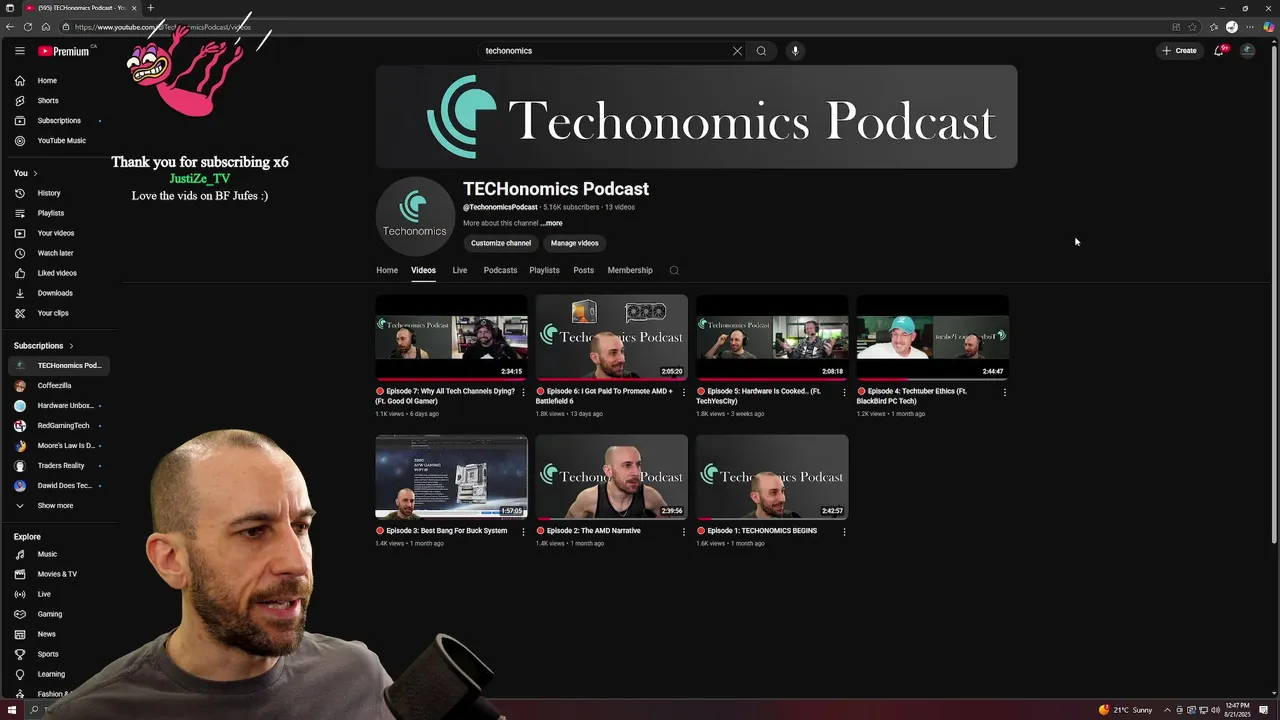Switch to the Live tab
This screenshot has height=720, width=1280.
(x=460, y=270)
